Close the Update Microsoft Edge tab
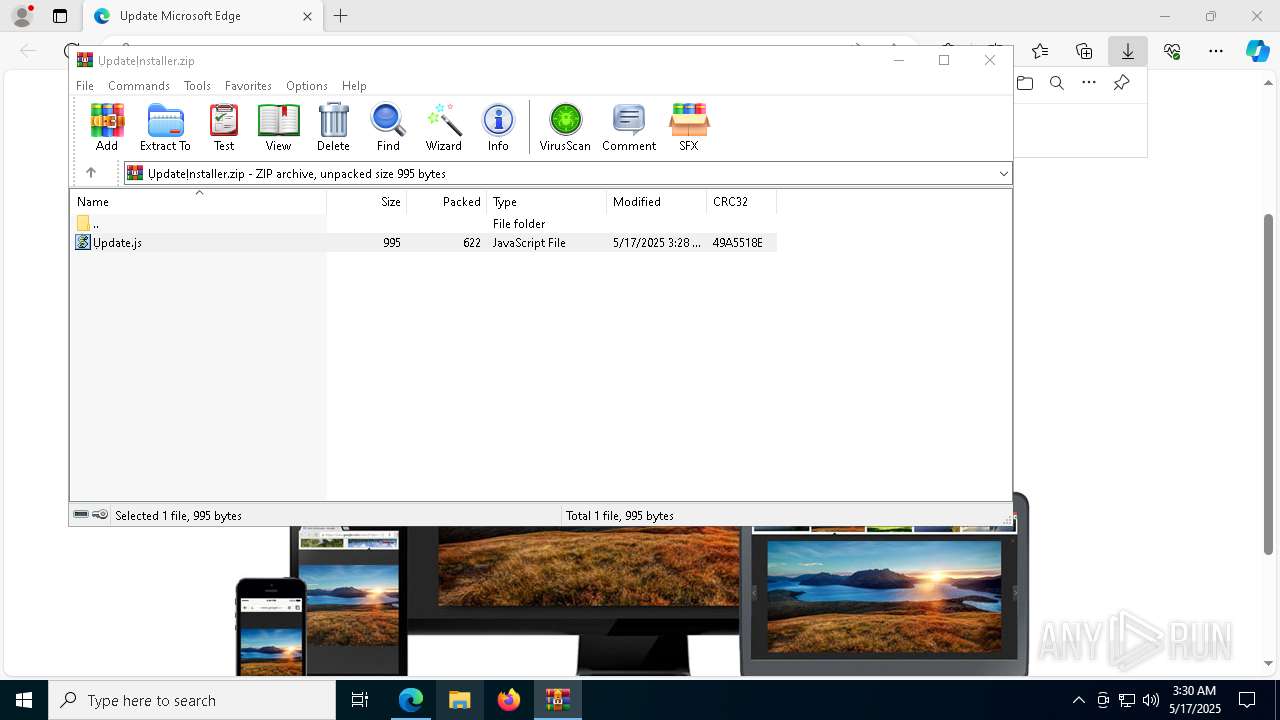This screenshot has height=720, width=1280. tap(307, 16)
